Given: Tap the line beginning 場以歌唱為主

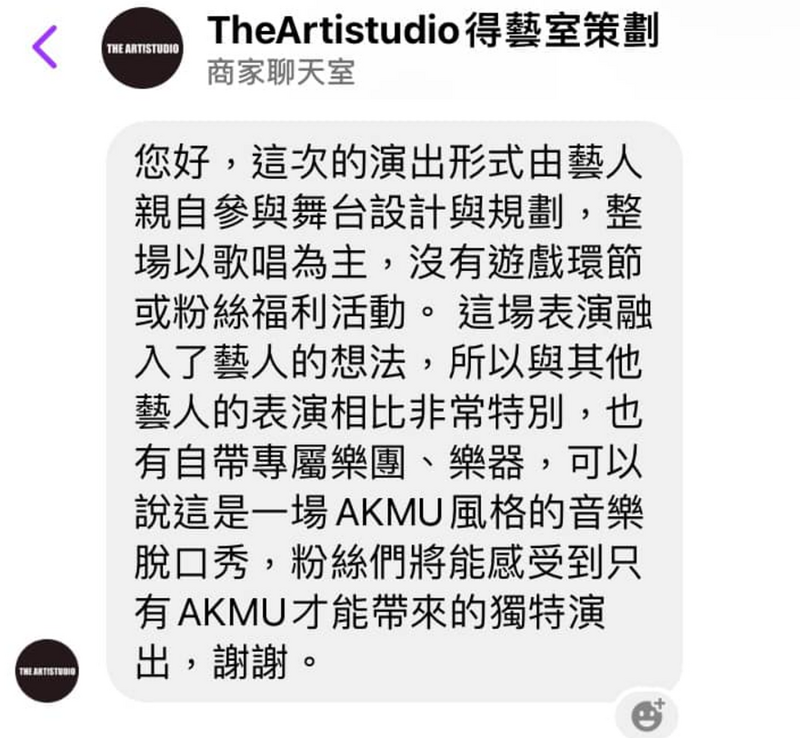Looking at the screenshot, I should (388, 262).
